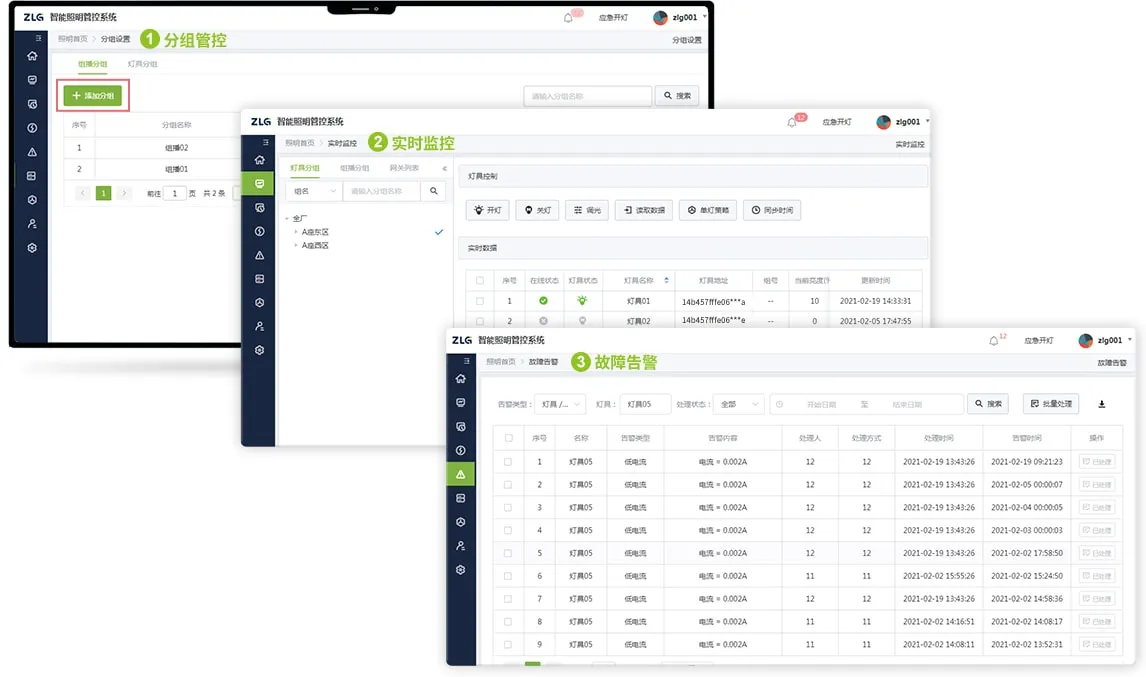This screenshot has height=677, width=1146.
Task: Click the green 添加分组 button
Action: (92, 96)
